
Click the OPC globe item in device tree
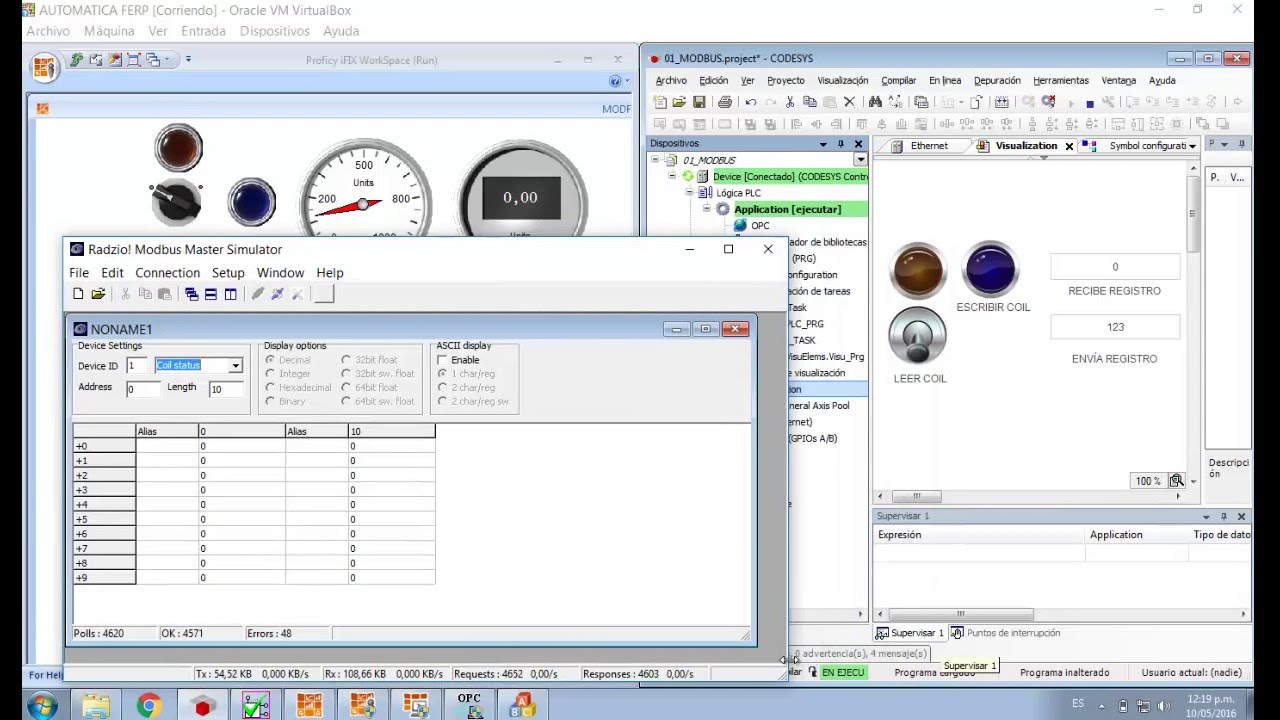click(751, 226)
